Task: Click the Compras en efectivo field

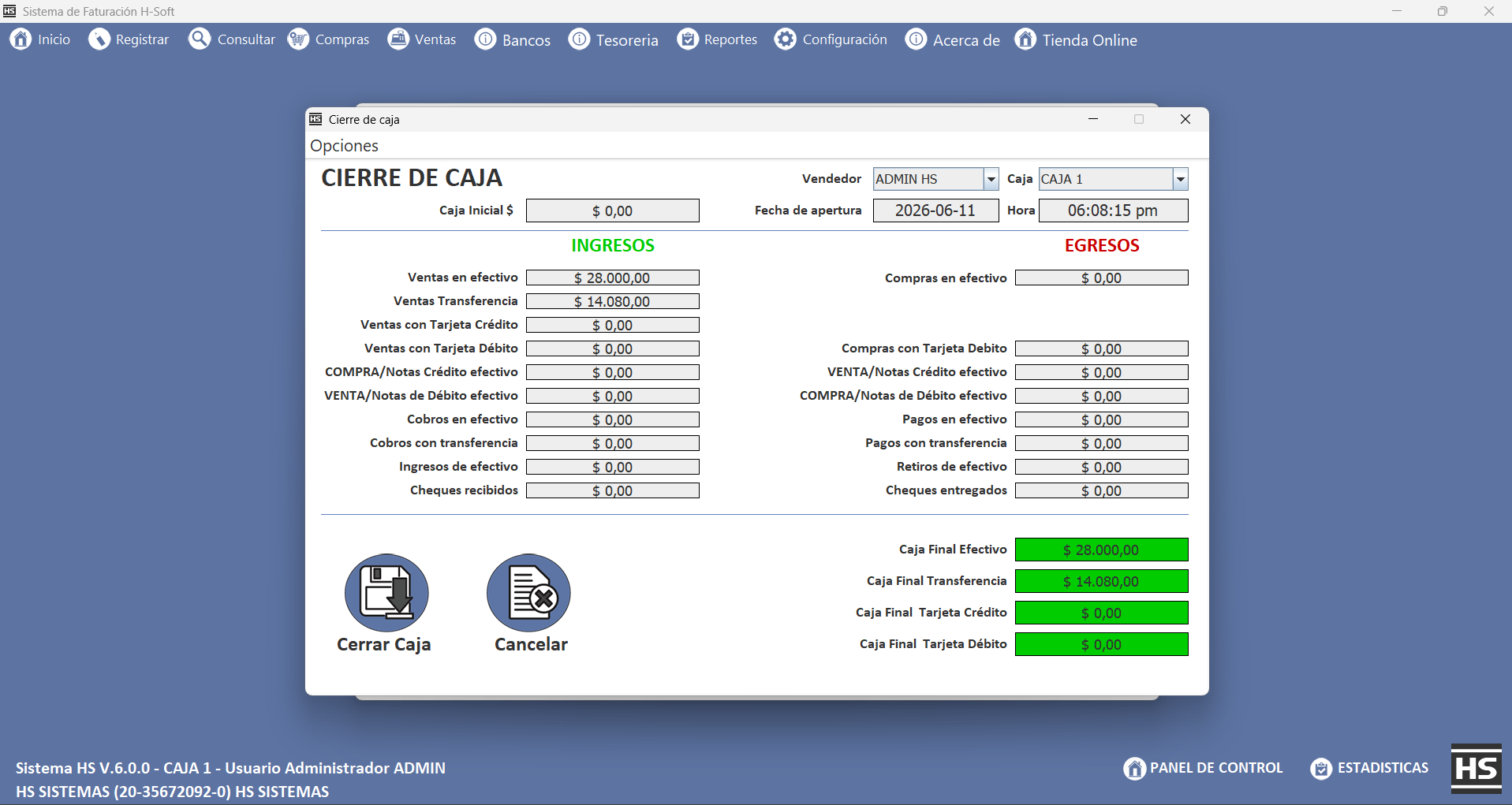Action: tap(1102, 278)
